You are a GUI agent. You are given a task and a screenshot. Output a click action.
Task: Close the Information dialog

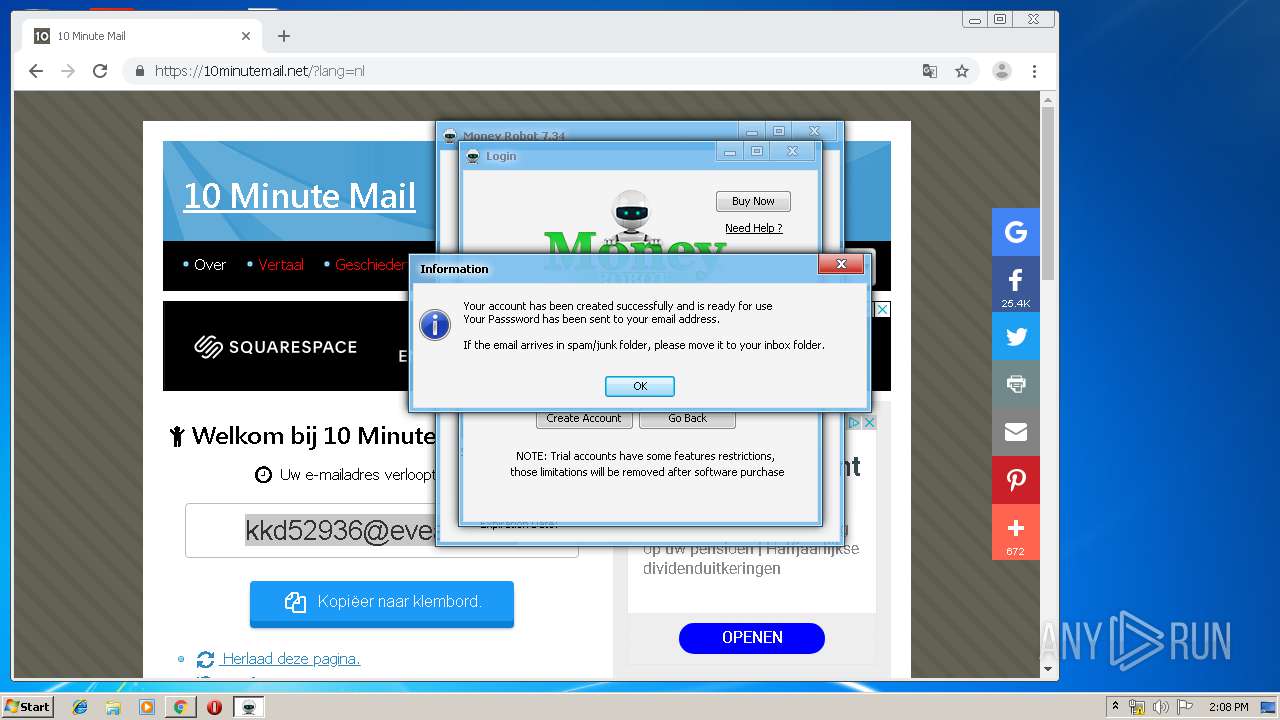[841, 264]
